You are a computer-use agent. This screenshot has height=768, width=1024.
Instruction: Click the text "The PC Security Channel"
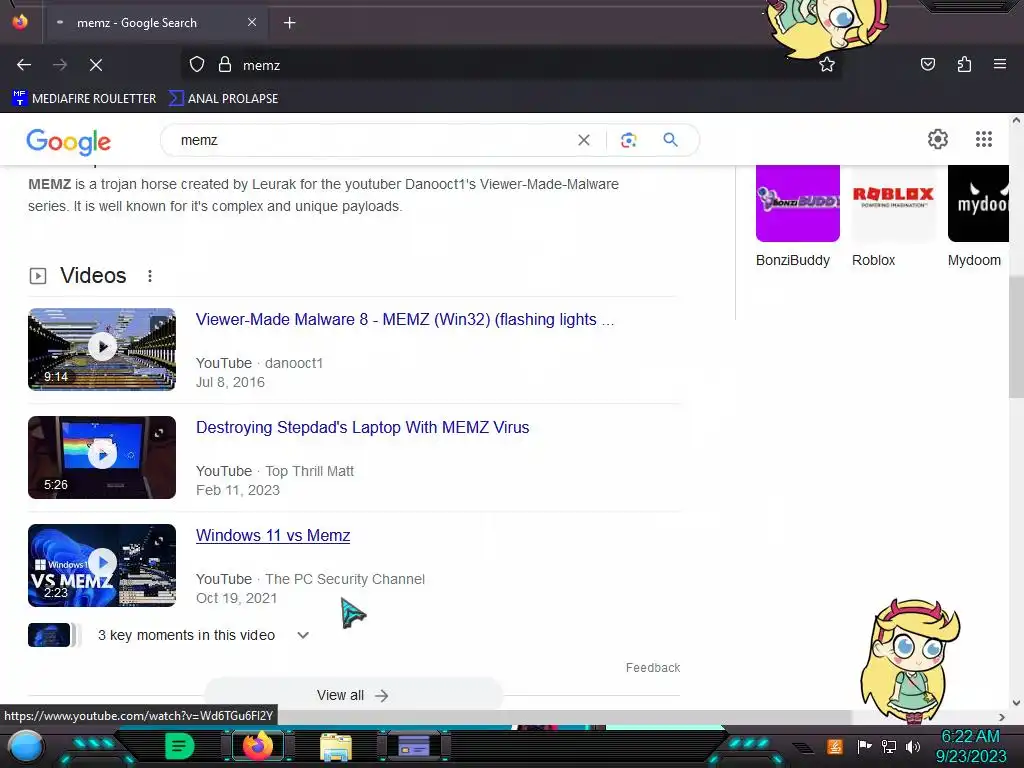(x=345, y=579)
